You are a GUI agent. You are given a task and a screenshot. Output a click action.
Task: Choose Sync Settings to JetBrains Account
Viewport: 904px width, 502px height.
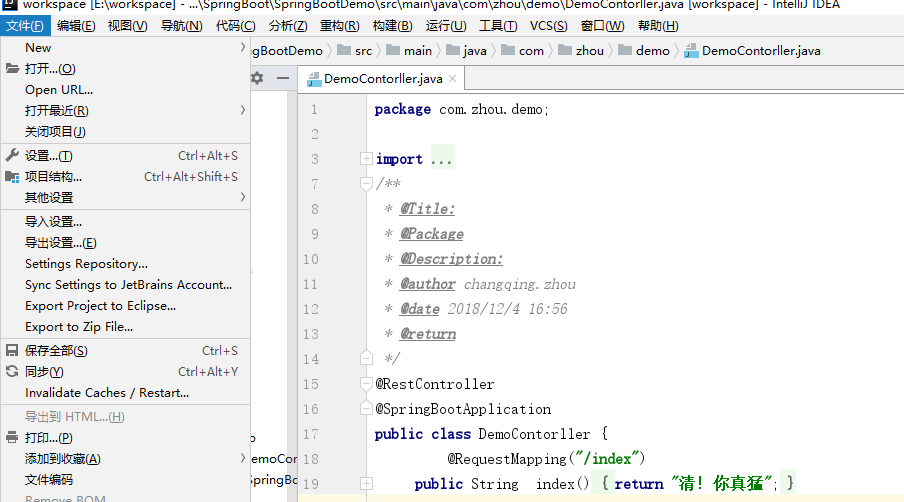tap(126, 285)
